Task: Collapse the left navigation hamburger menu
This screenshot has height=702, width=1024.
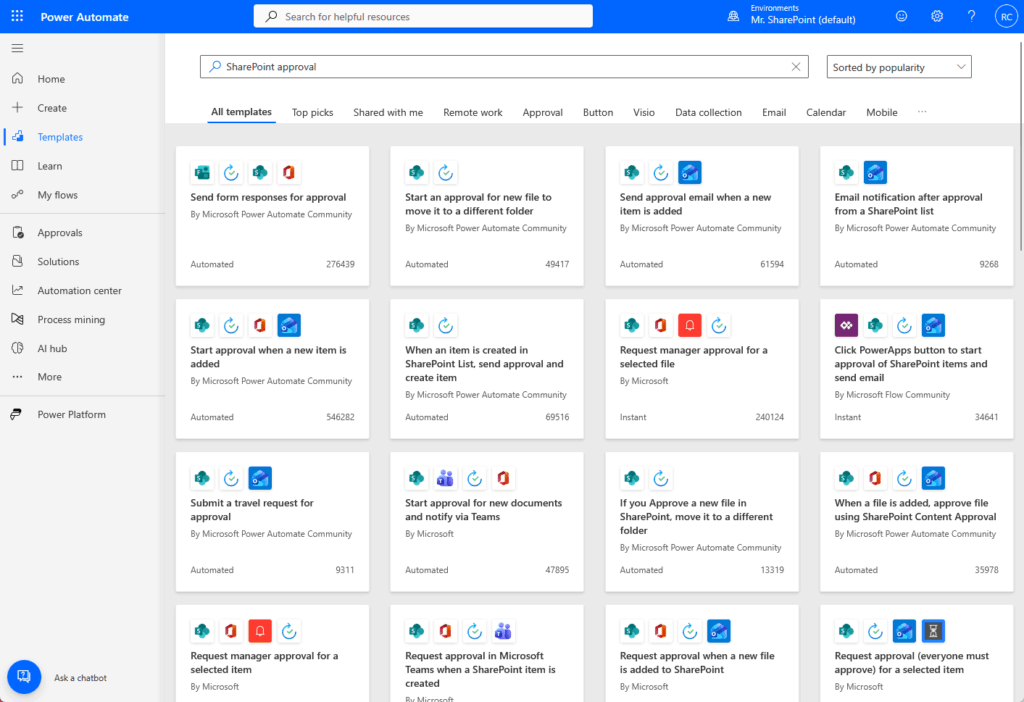Action: click(18, 48)
